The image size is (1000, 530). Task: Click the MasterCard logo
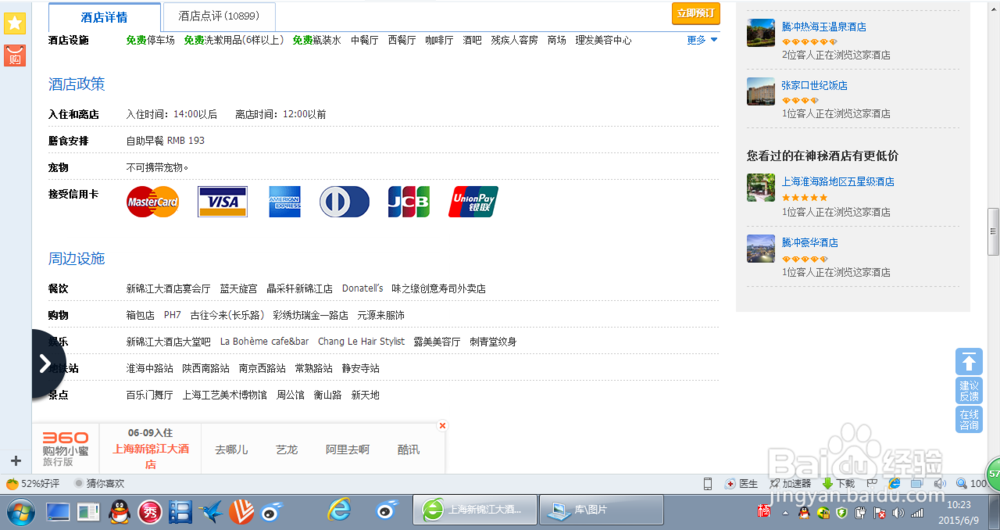[x=152, y=202]
